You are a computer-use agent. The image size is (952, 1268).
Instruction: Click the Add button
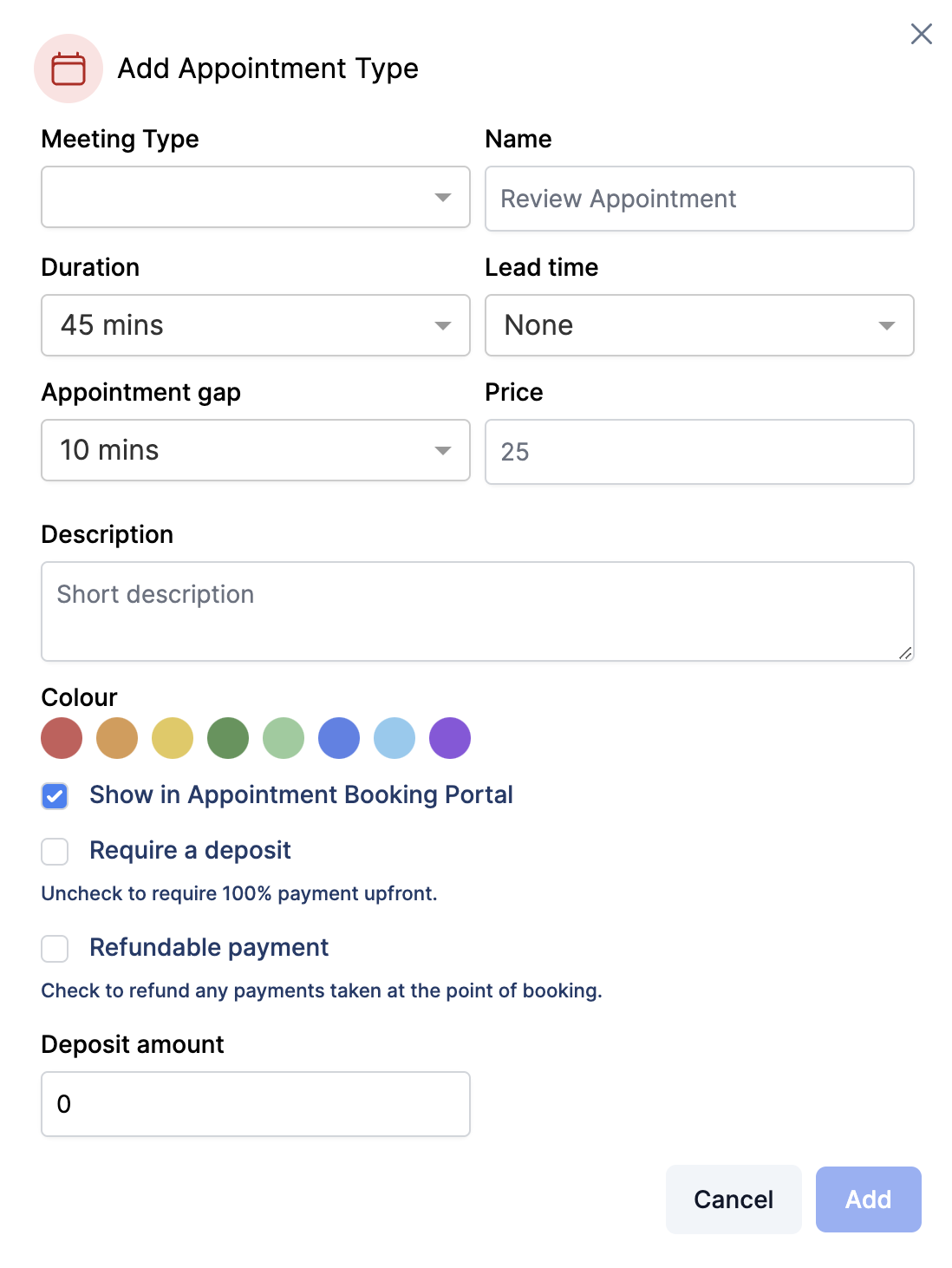(868, 1199)
